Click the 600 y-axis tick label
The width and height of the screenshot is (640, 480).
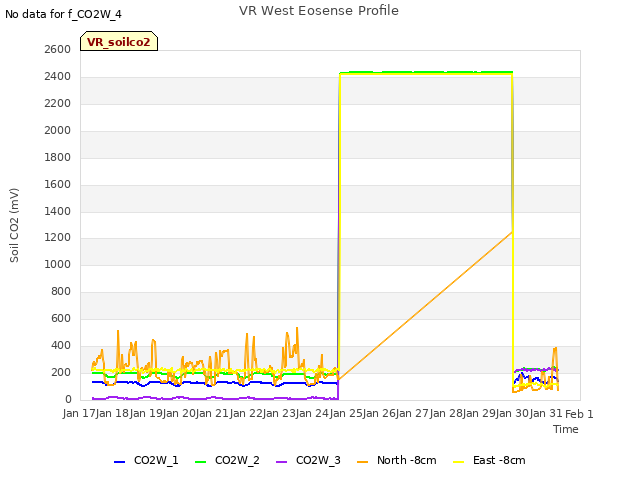[61, 318]
